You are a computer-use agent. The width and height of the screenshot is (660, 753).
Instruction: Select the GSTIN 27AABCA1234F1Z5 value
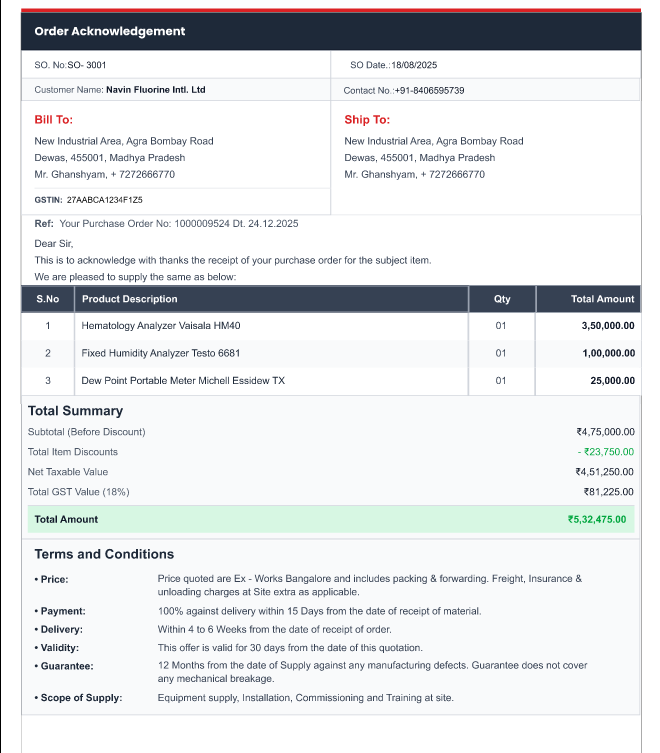105,200
